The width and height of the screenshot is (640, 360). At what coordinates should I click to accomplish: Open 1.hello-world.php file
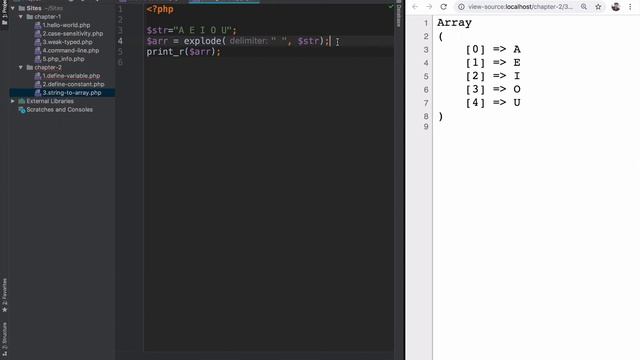pyautogui.click(x=66, y=25)
